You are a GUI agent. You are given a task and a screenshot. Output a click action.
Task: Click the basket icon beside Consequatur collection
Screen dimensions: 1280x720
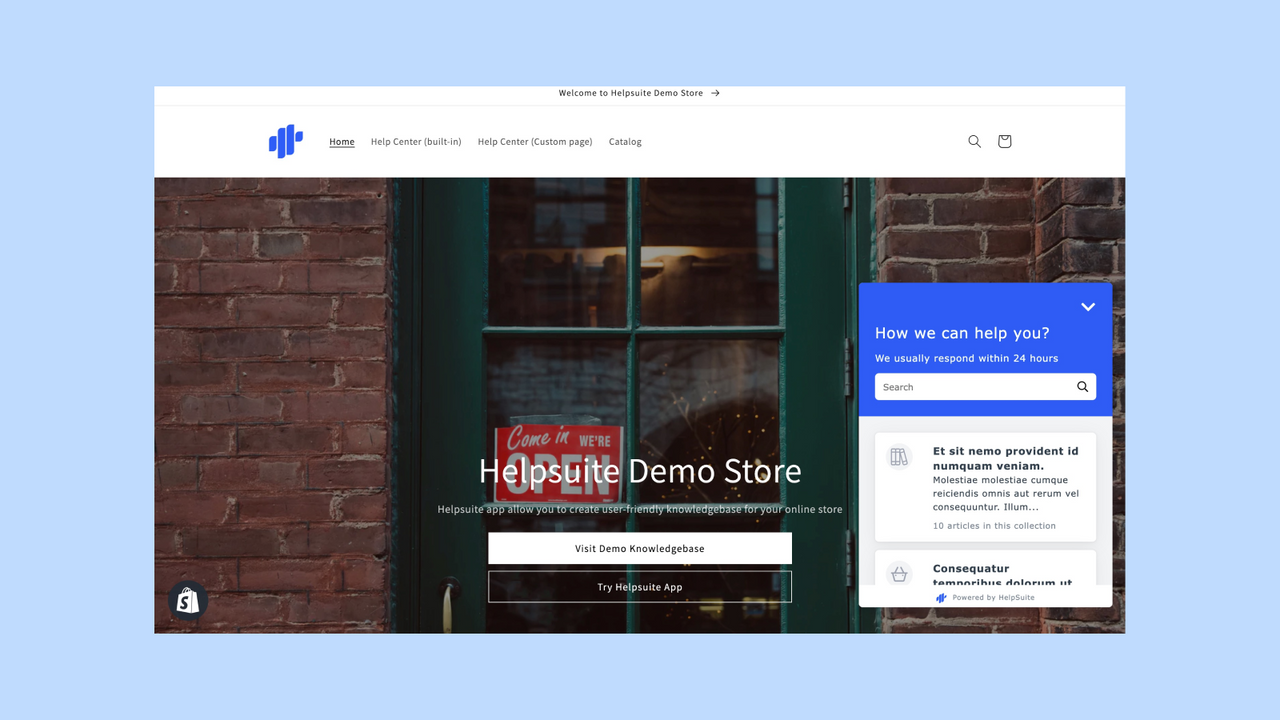(898, 574)
